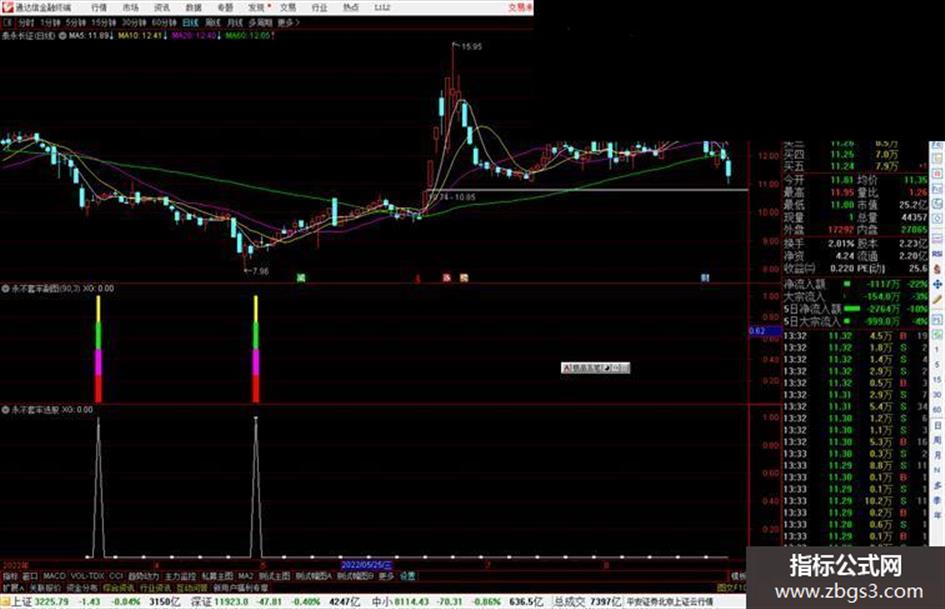This screenshot has width=945, height=609.
Task: Select the 周 period letter in right sidebar
Action: tap(938, 440)
